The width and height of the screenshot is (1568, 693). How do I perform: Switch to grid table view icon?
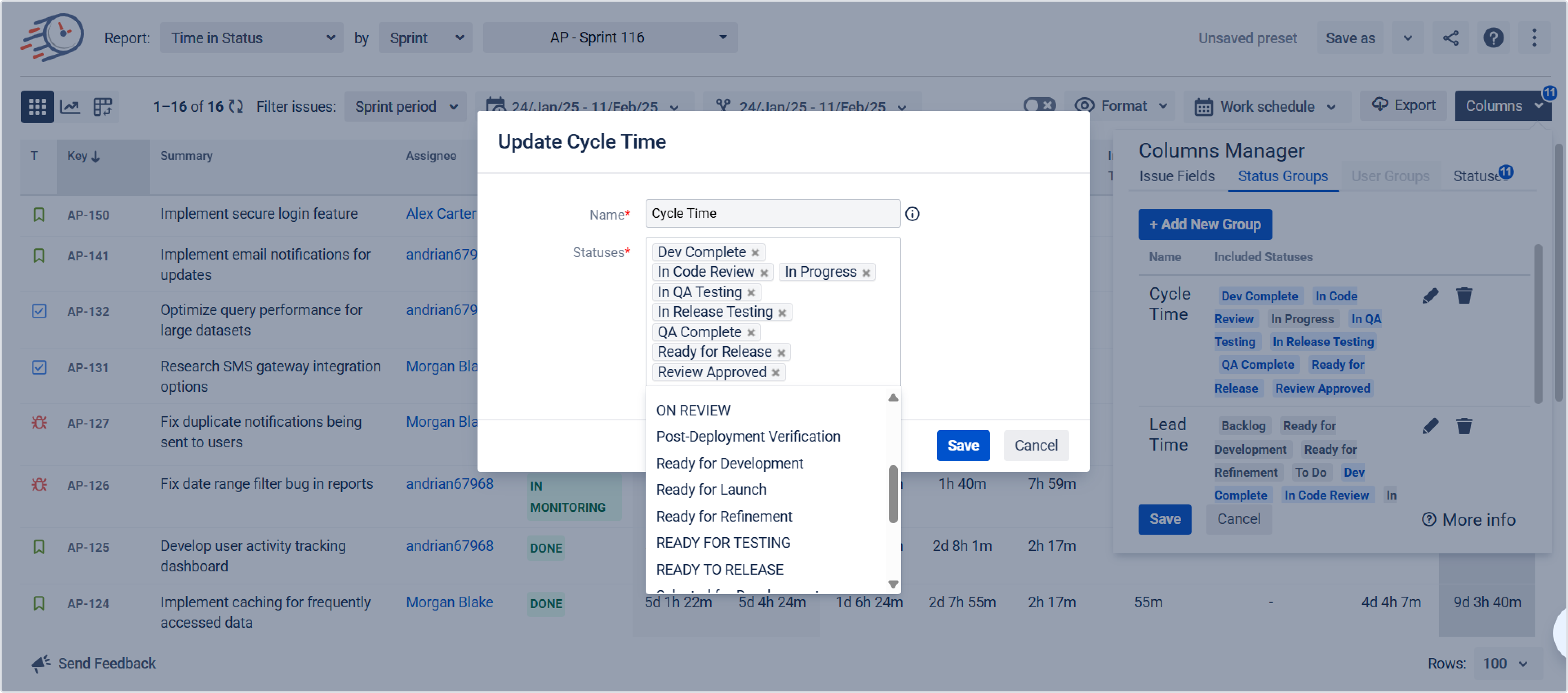click(37, 107)
